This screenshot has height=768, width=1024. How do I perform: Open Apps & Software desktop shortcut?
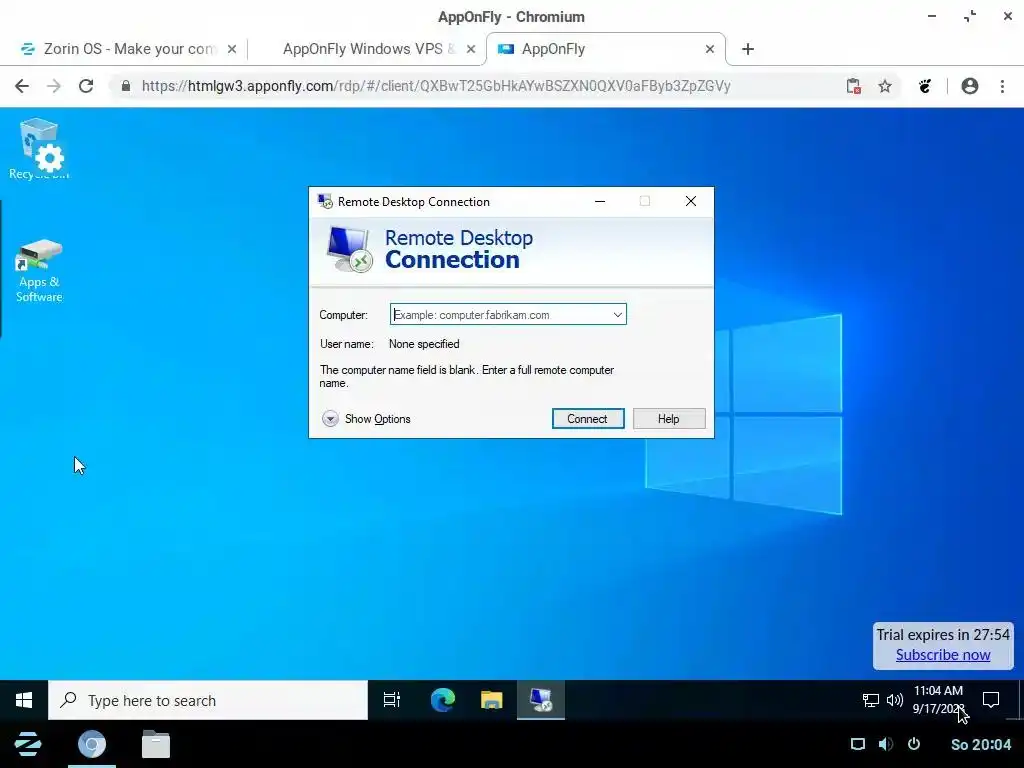pyautogui.click(x=39, y=271)
